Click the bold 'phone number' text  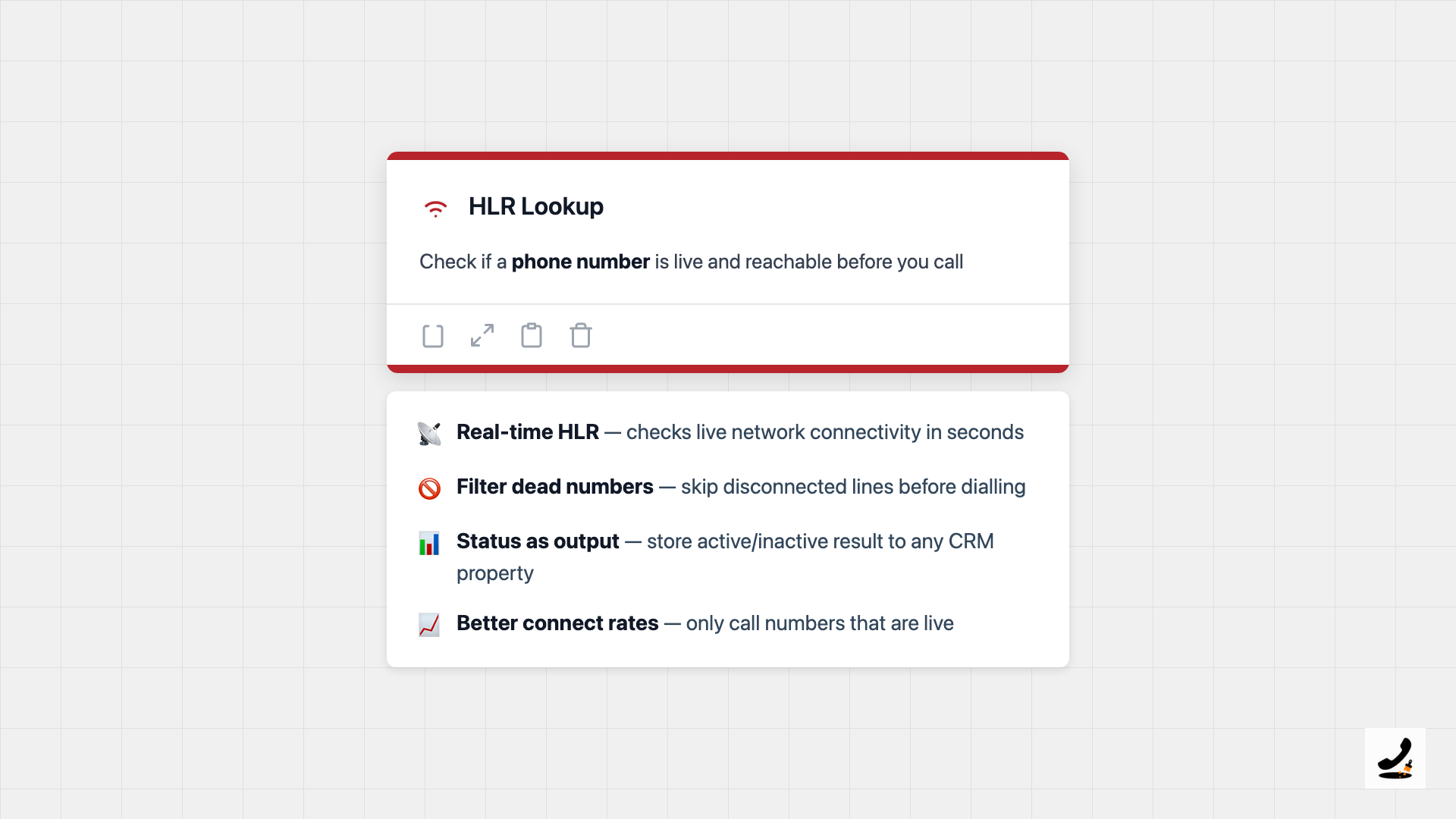tap(580, 262)
